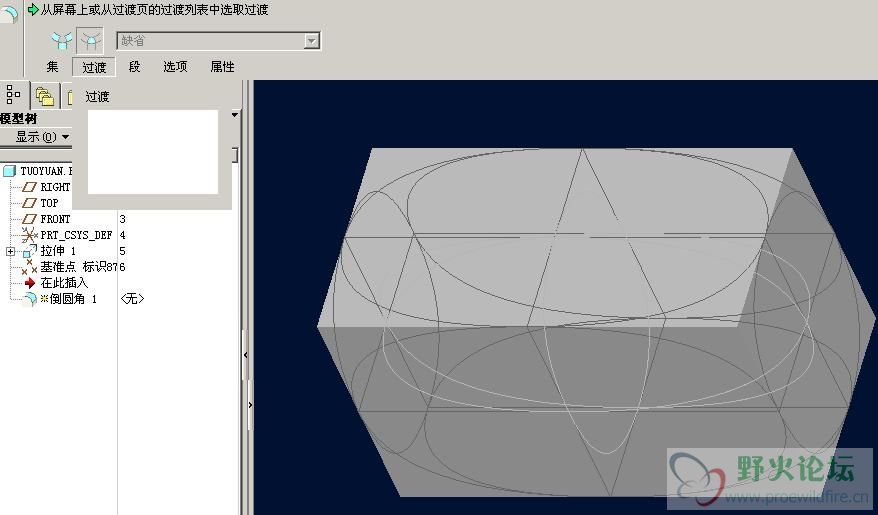Click the feature number 5 cell
This screenshot has height=515, width=878.
tap(123, 251)
